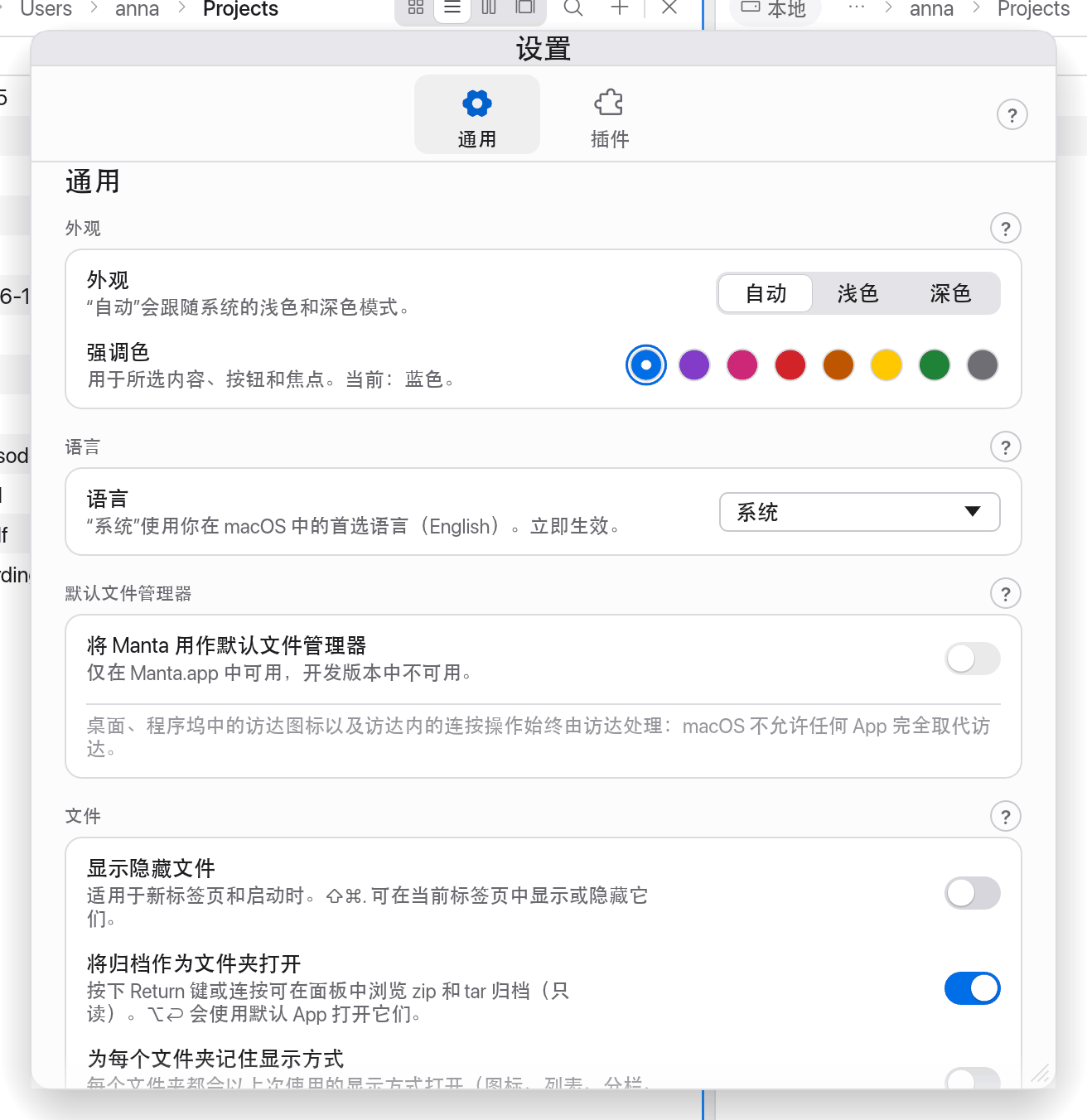Click the plus icon in the background toolbar
1087x1120 pixels.
click(x=620, y=8)
